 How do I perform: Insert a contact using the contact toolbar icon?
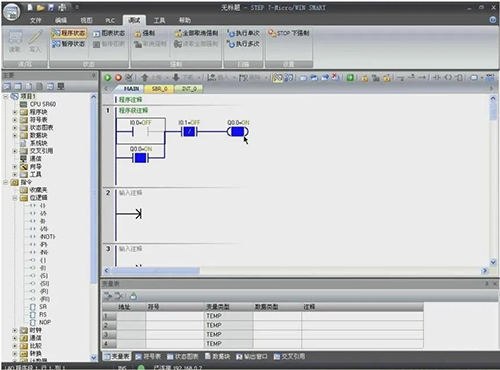click(x=437, y=78)
